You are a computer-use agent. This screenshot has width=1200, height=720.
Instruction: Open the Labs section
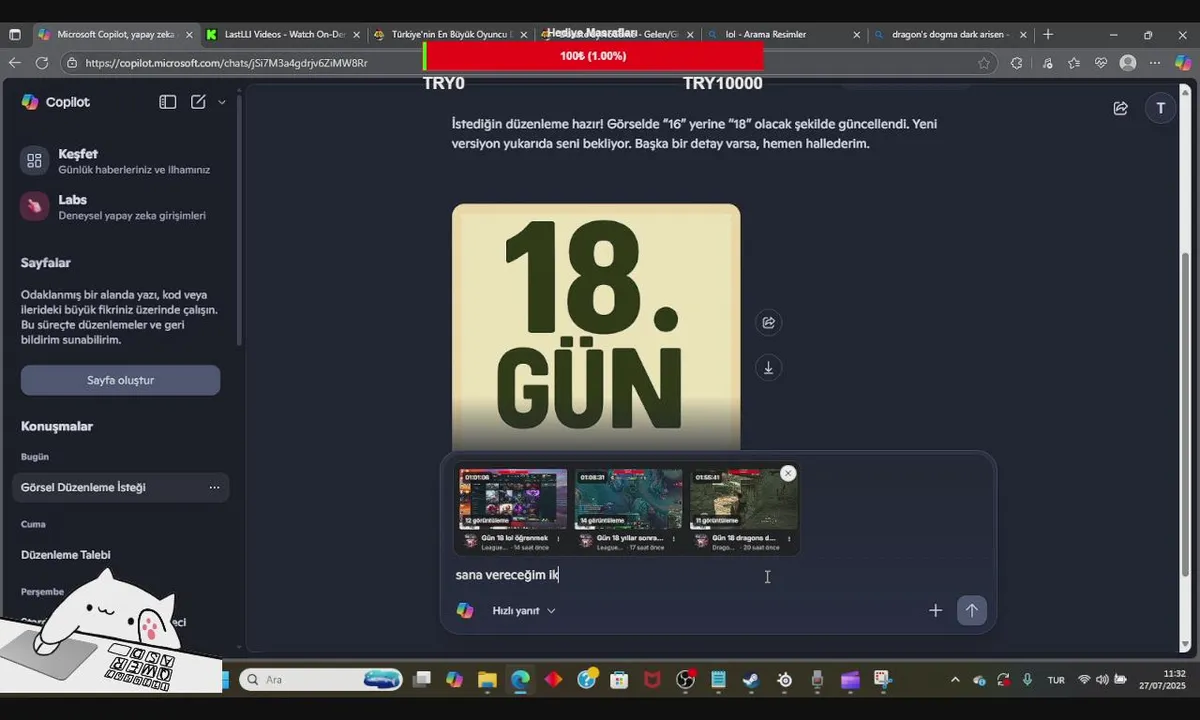pyautogui.click(x=120, y=207)
